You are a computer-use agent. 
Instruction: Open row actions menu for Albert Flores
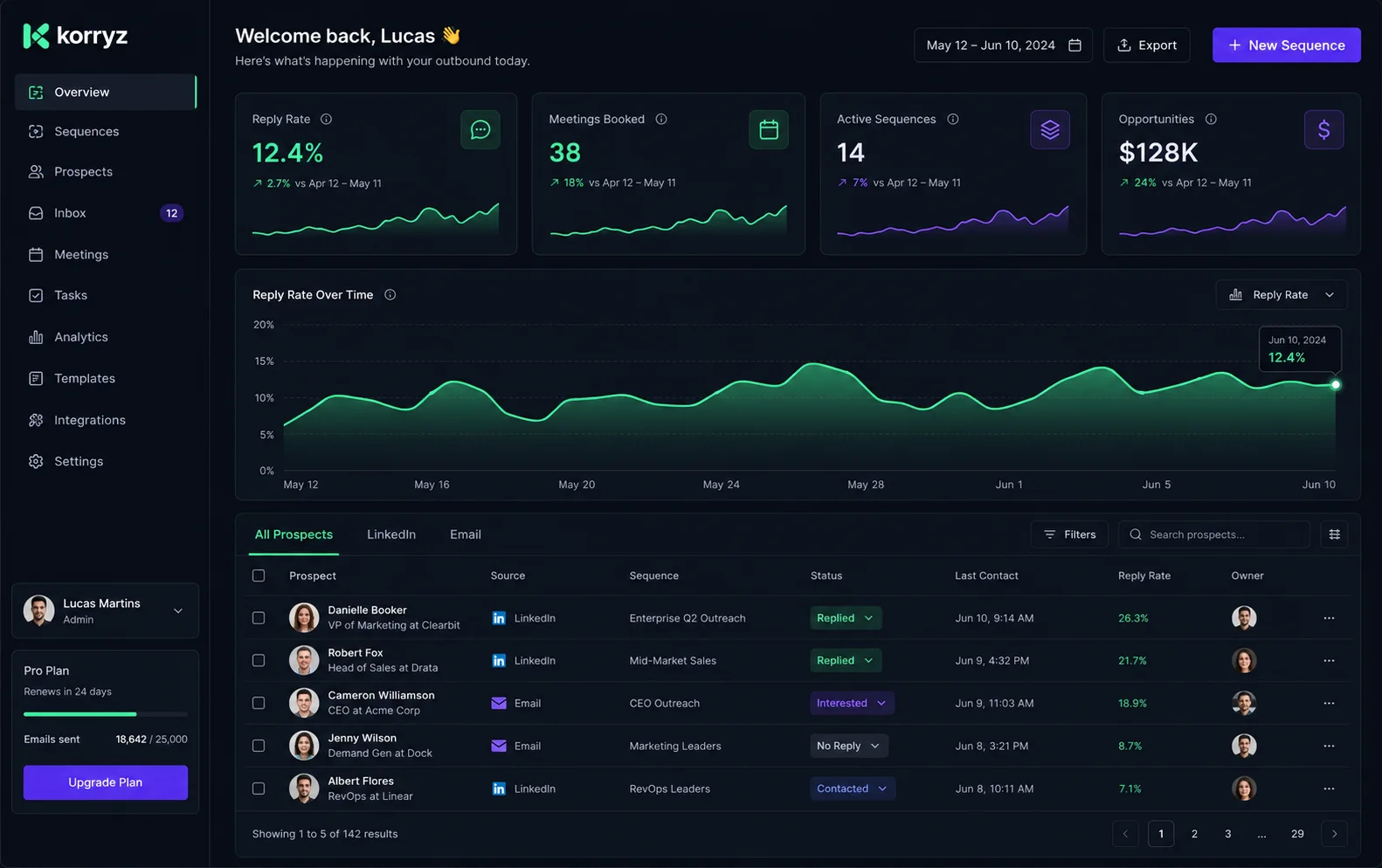pyautogui.click(x=1329, y=789)
